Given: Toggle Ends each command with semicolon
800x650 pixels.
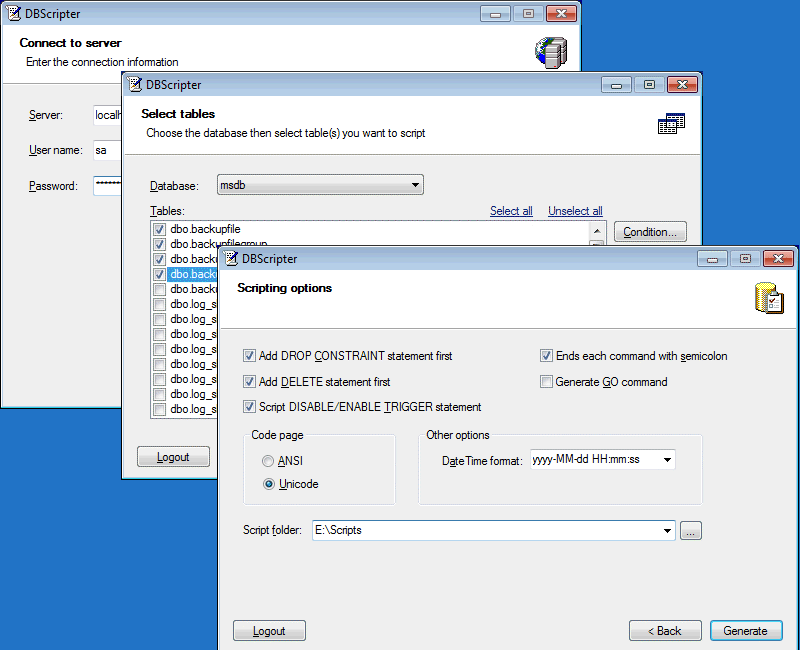Looking at the screenshot, I should pyautogui.click(x=546, y=356).
